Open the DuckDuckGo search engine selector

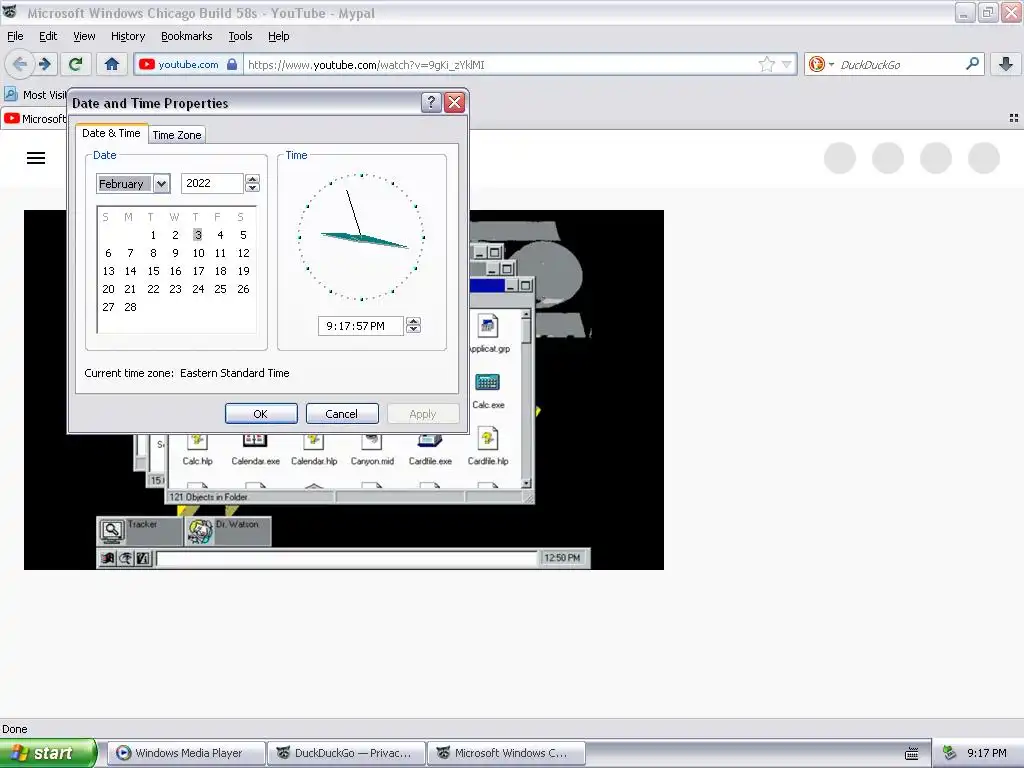pos(820,64)
